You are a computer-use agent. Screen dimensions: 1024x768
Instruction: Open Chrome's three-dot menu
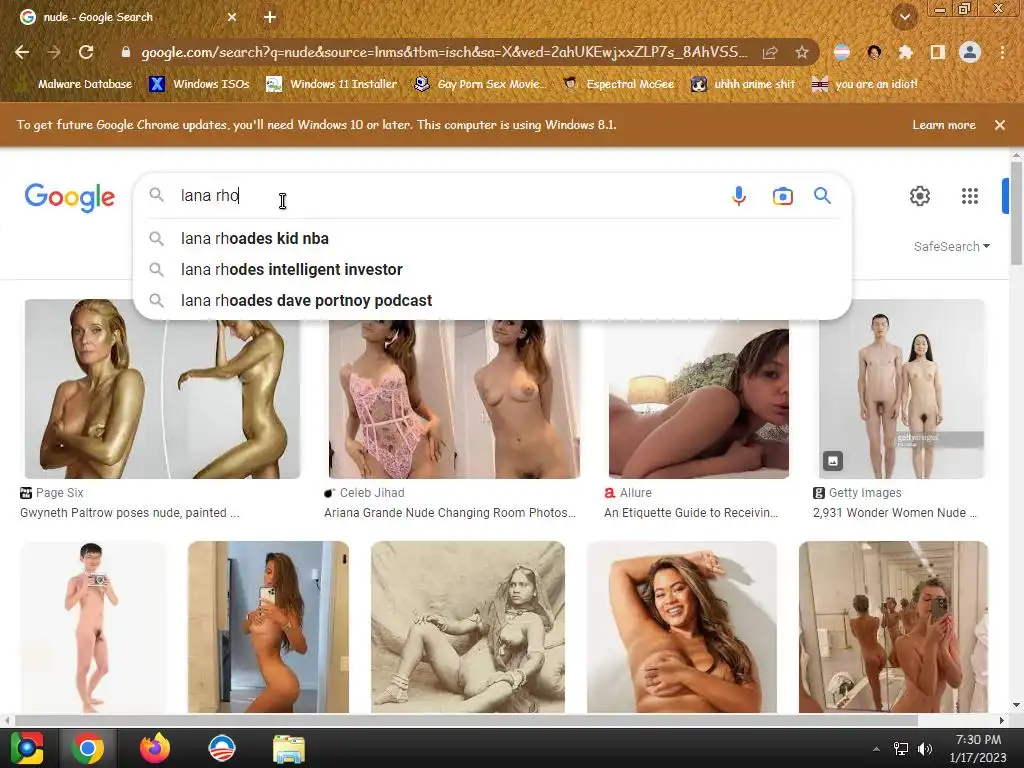pos(1002,52)
